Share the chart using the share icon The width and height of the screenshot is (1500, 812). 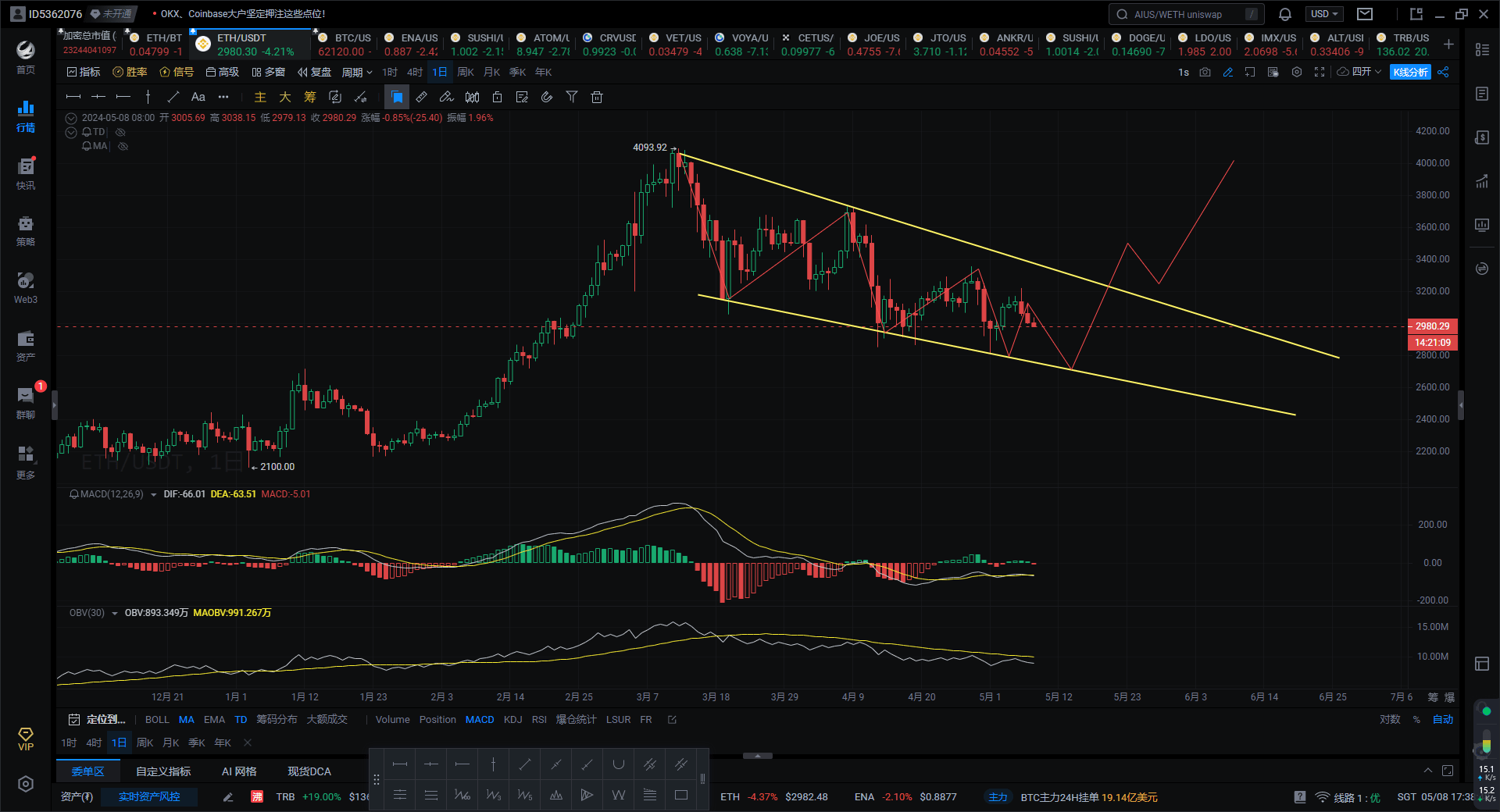point(1443,72)
